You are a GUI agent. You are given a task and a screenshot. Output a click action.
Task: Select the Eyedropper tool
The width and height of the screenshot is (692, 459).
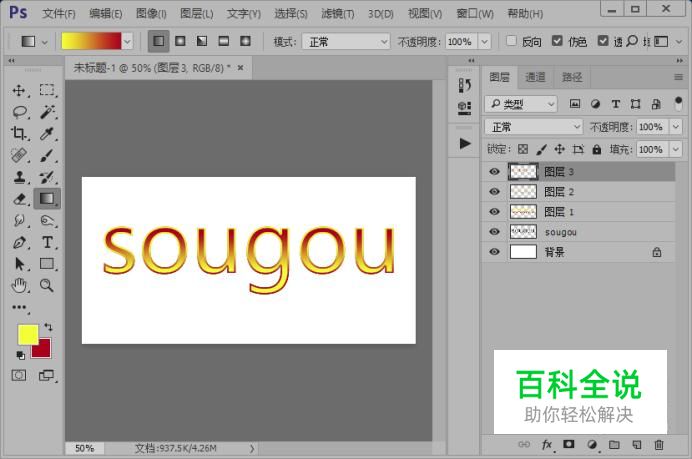47,133
